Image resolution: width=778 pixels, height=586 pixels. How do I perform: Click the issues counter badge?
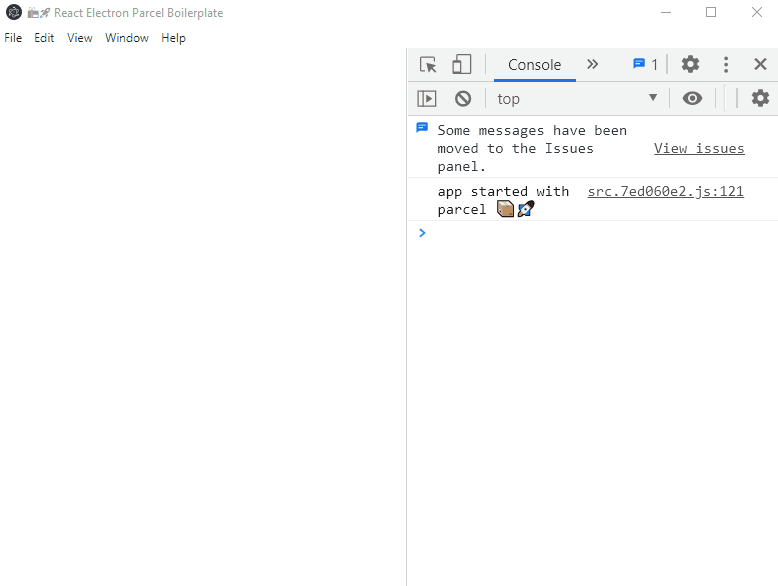[645, 65]
